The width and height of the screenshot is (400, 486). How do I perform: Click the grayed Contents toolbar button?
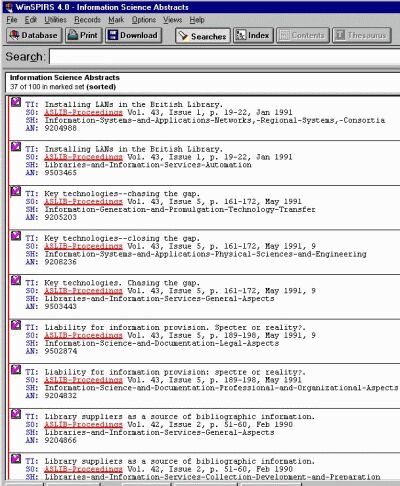coord(303,35)
